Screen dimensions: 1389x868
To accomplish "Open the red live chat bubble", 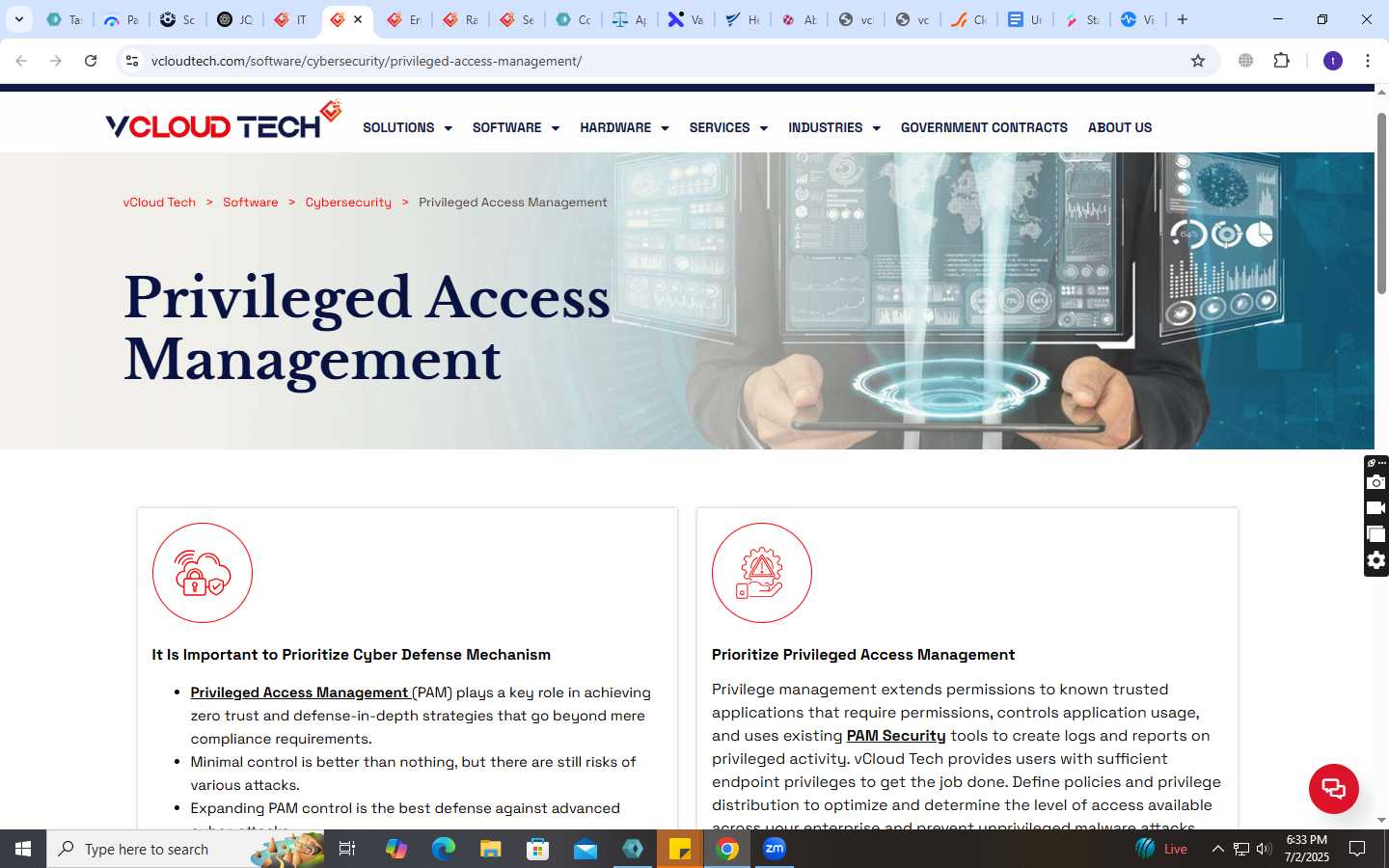I will [x=1333, y=788].
